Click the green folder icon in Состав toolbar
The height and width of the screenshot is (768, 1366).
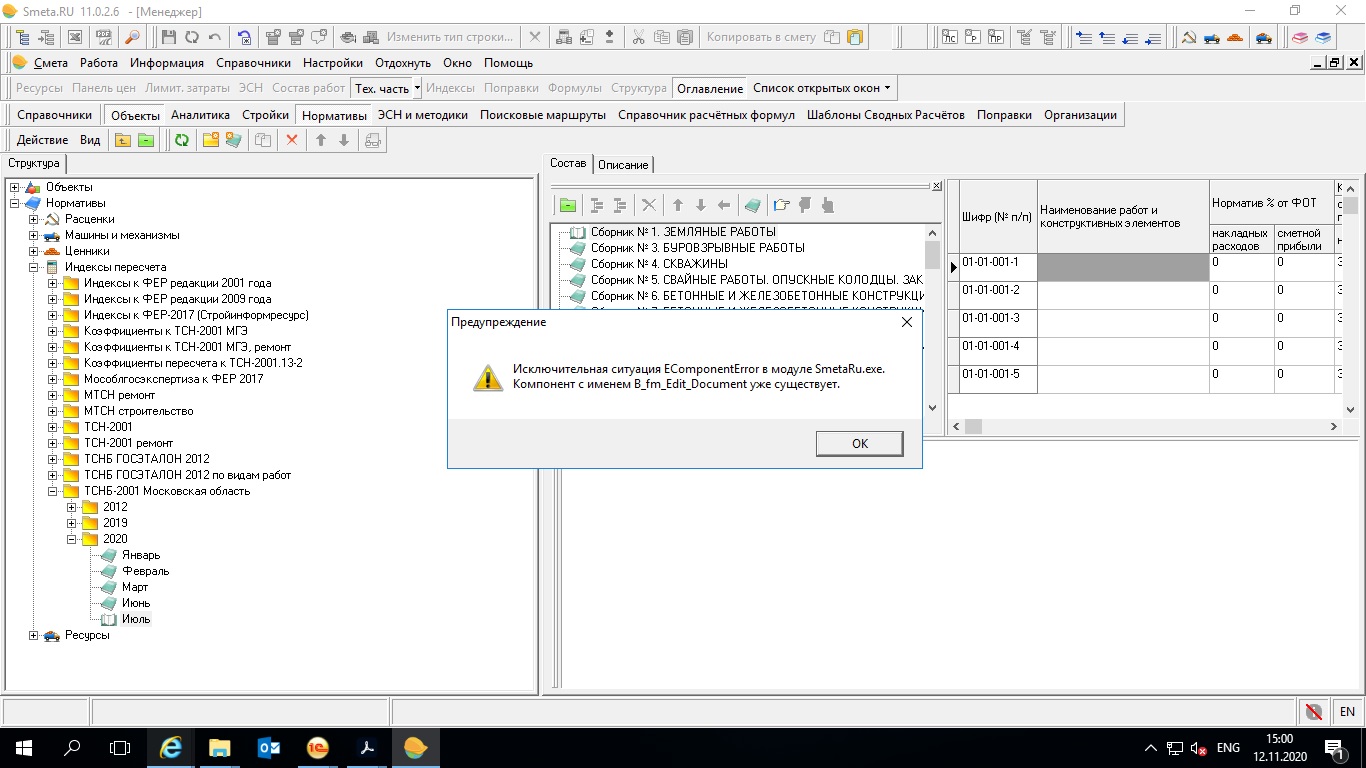(x=568, y=205)
